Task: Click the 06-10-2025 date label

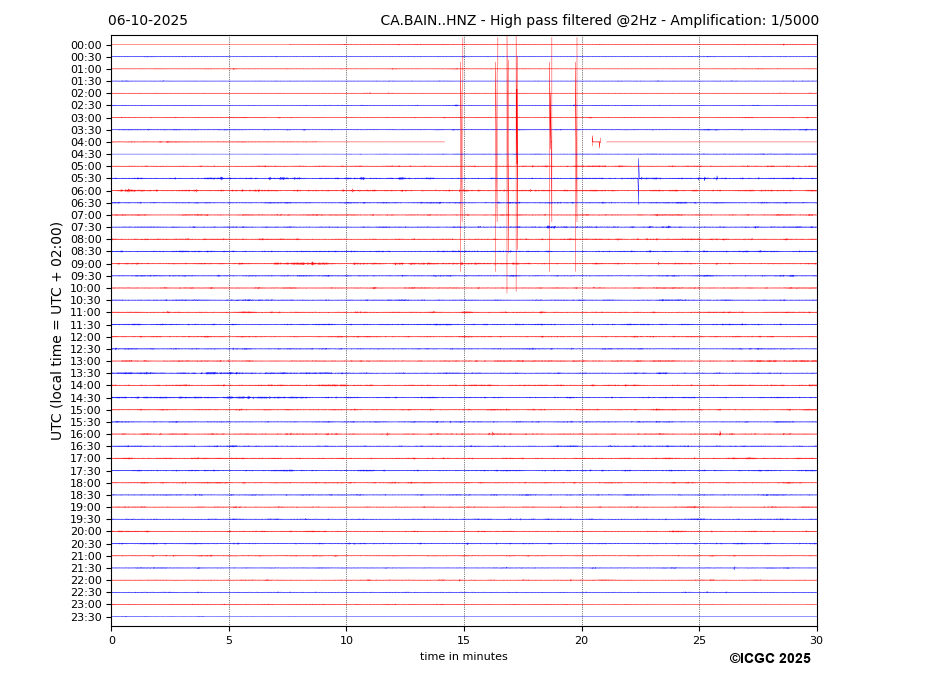Action: tap(148, 21)
